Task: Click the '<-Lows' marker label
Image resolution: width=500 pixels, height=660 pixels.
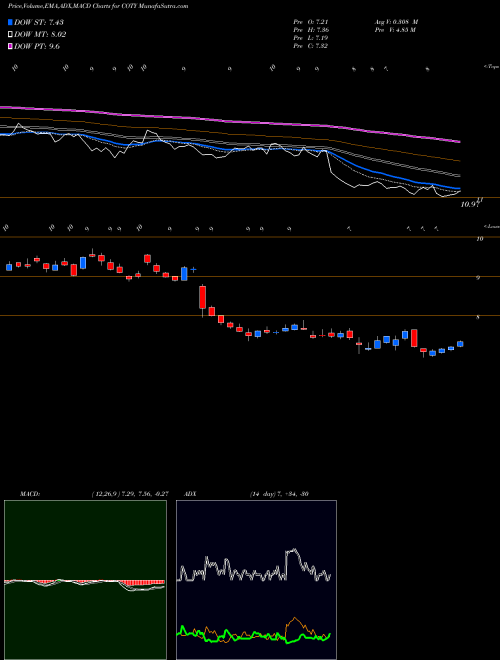Action: tap(491, 226)
